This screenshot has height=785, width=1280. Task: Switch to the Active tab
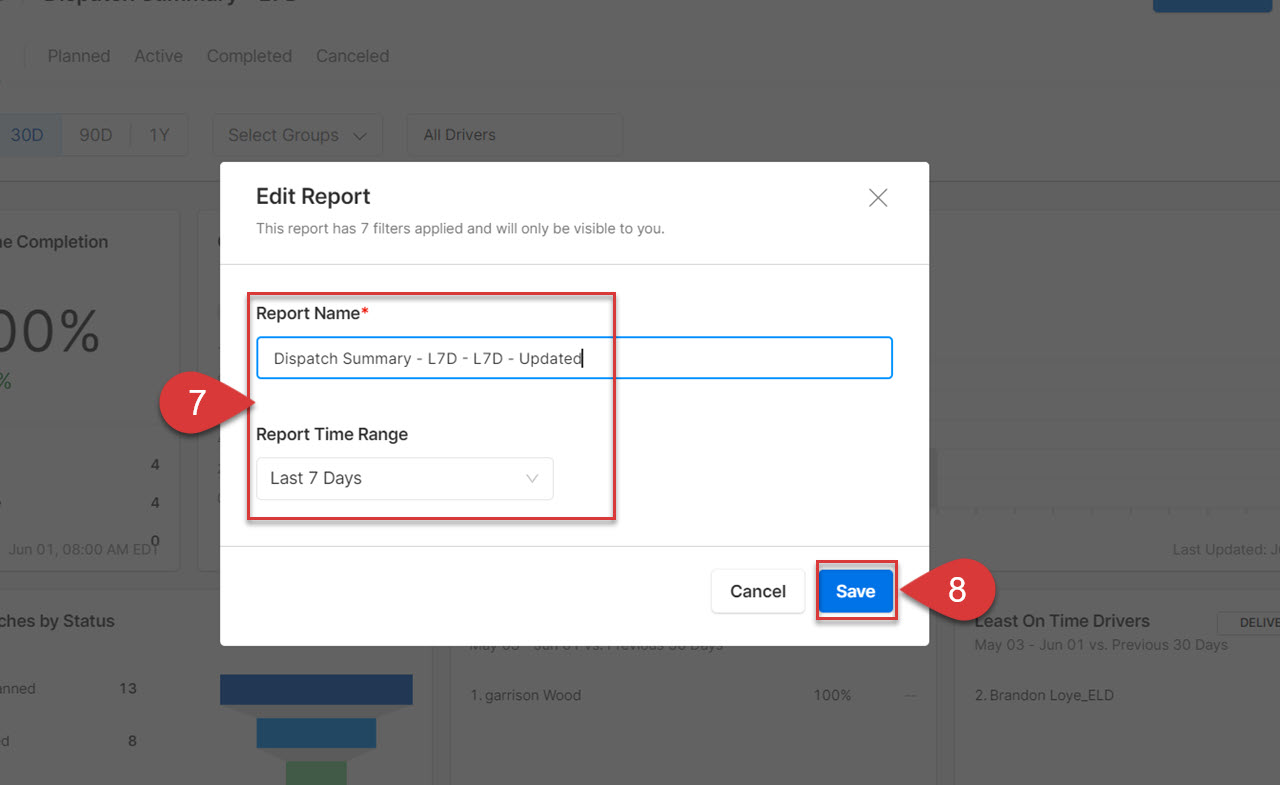click(159, 56)
